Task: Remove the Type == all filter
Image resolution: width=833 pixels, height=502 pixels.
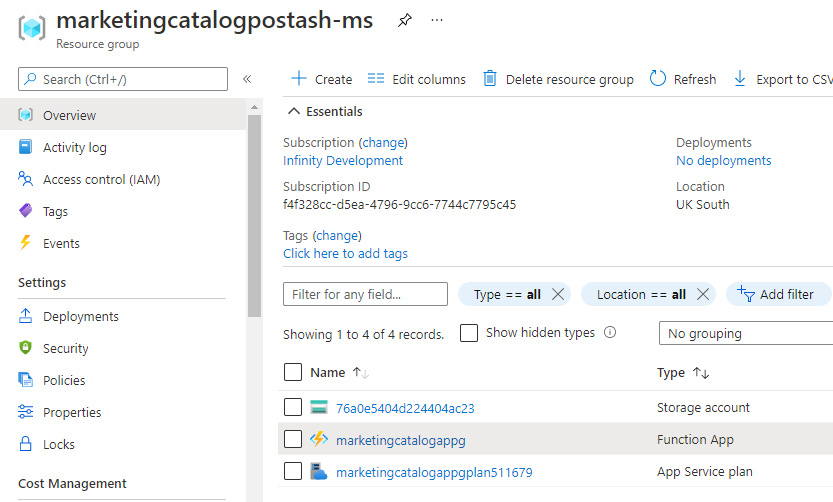Action: [x=558, y=294]
